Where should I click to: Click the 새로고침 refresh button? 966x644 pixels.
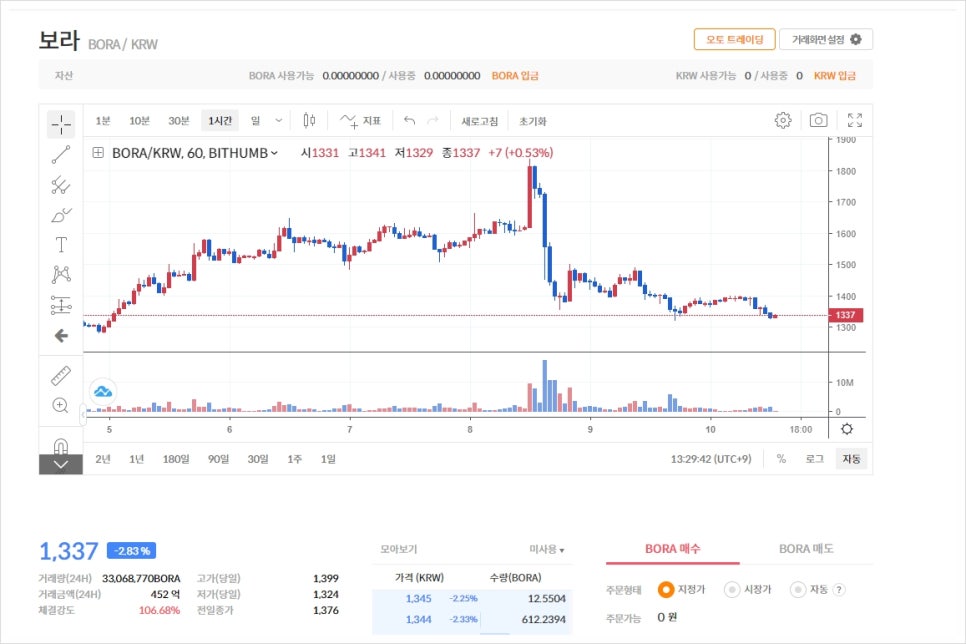479,121
